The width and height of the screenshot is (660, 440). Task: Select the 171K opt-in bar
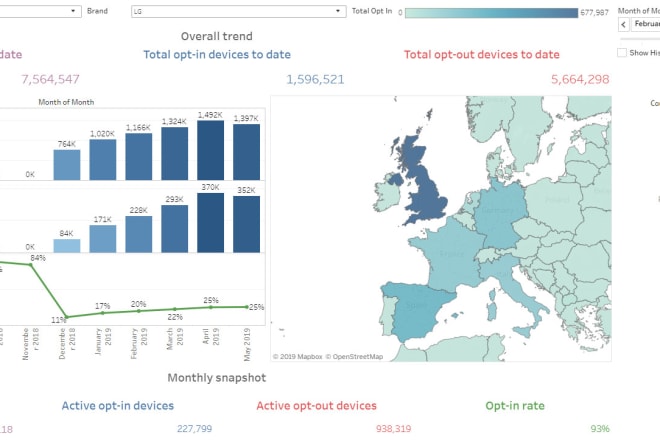coord(103,239)
